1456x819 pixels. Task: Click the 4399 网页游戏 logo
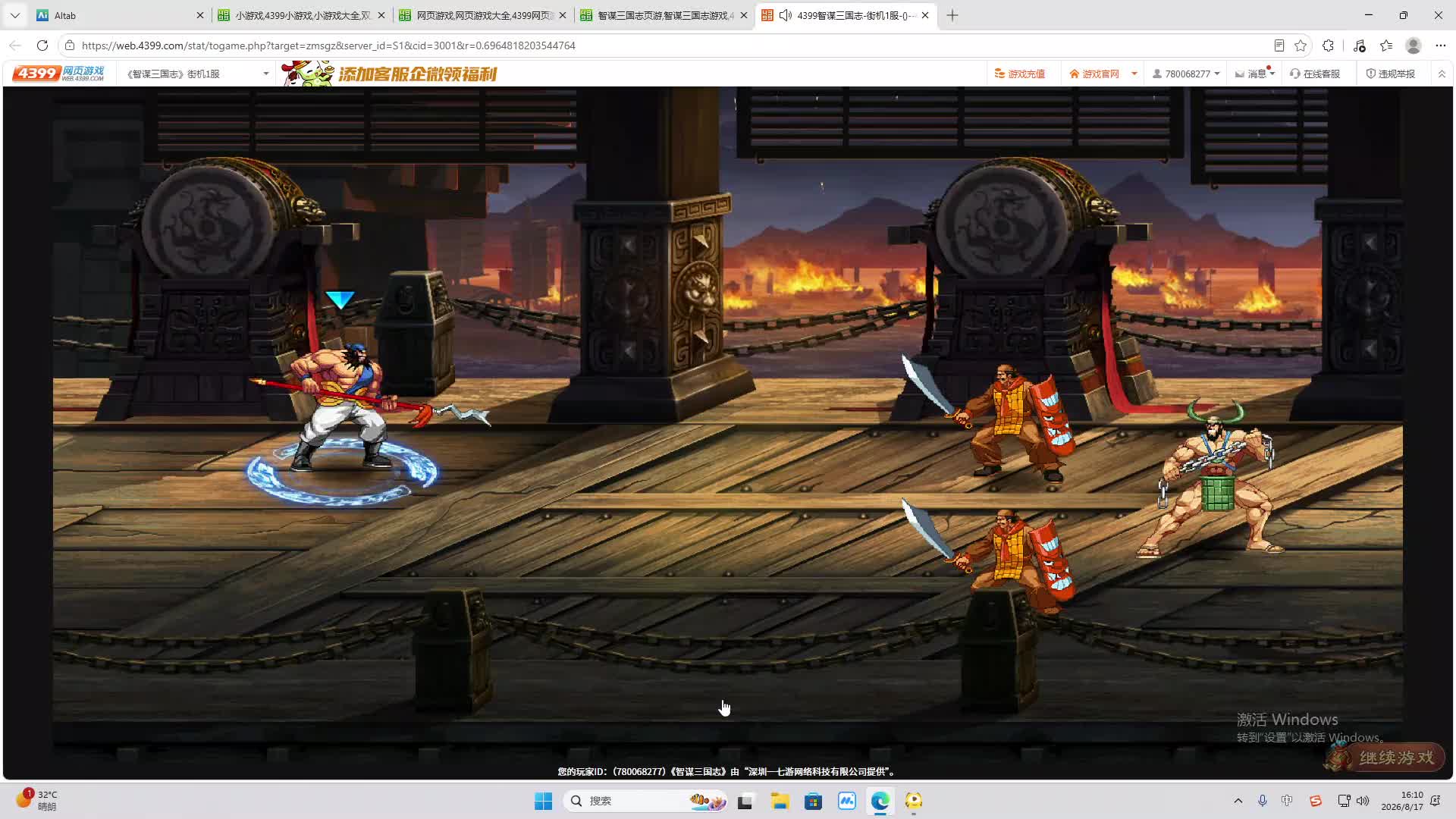(58, 74)
